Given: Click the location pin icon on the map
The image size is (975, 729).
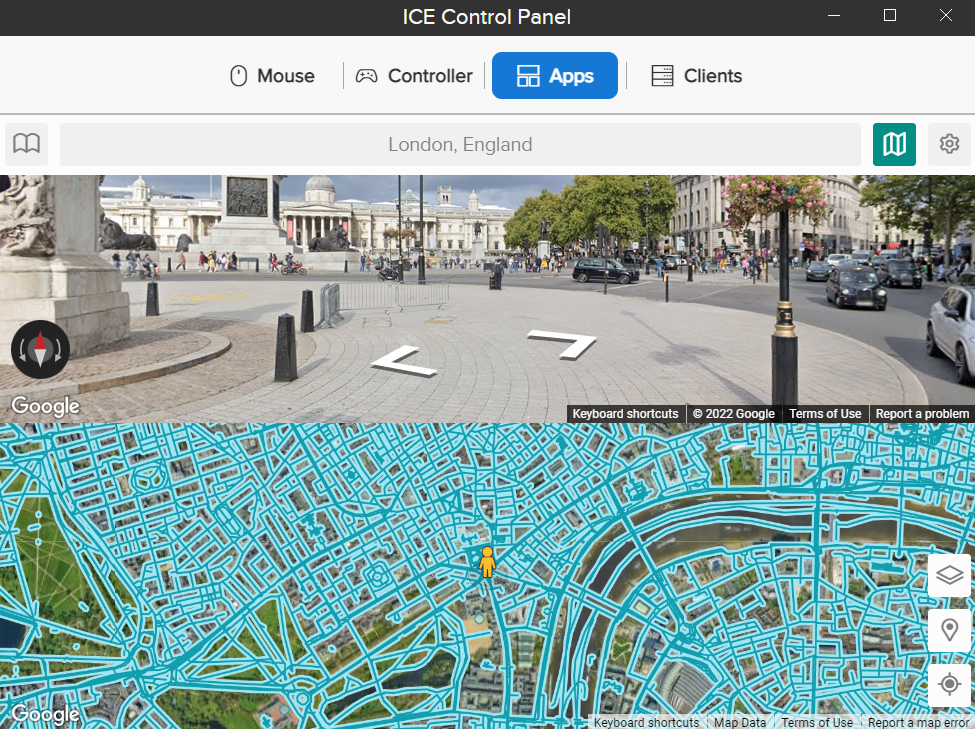Looking at the screenshot, I should pos(949,630).
